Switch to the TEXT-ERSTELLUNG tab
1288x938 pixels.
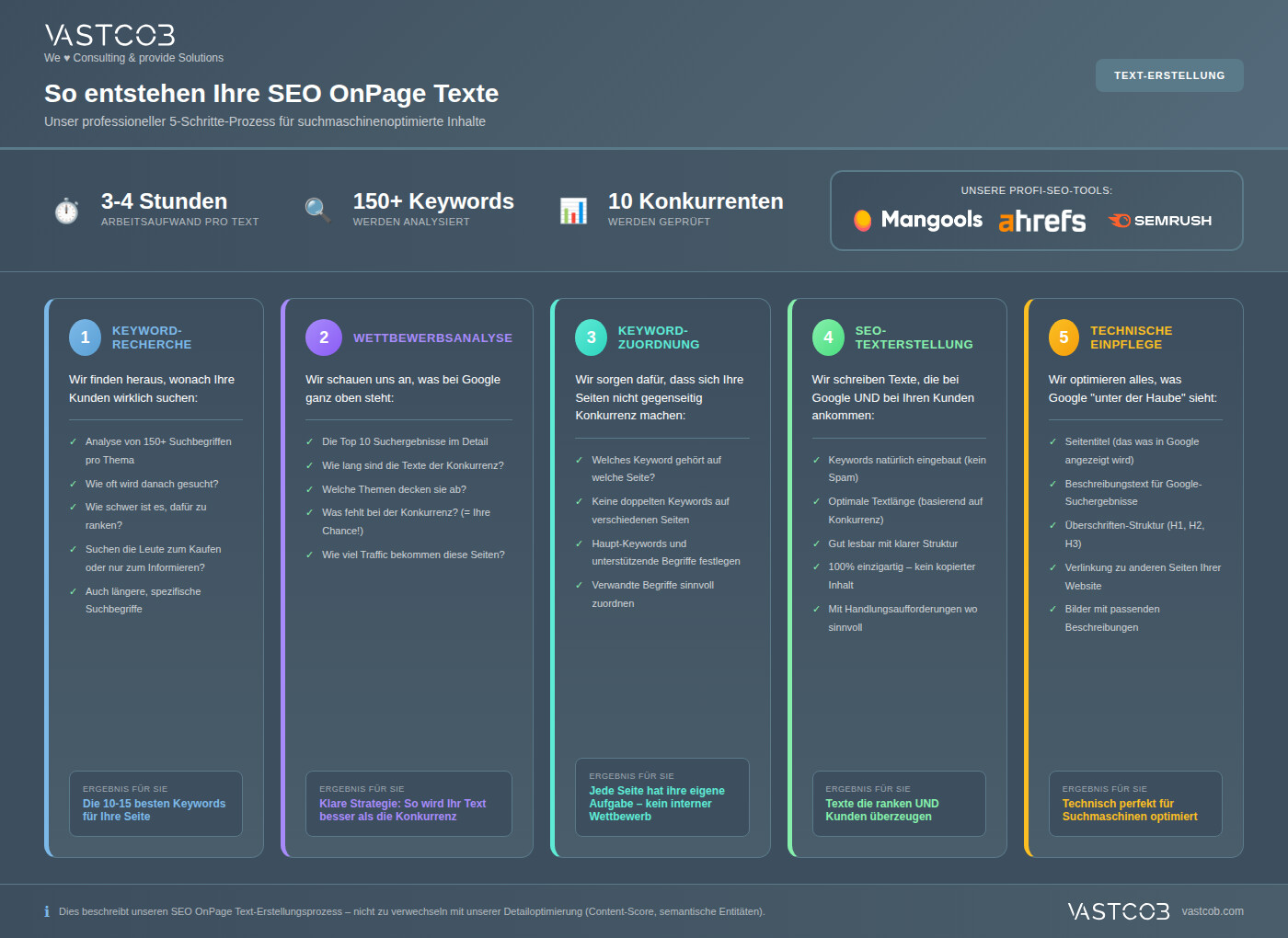point(1169,75)
